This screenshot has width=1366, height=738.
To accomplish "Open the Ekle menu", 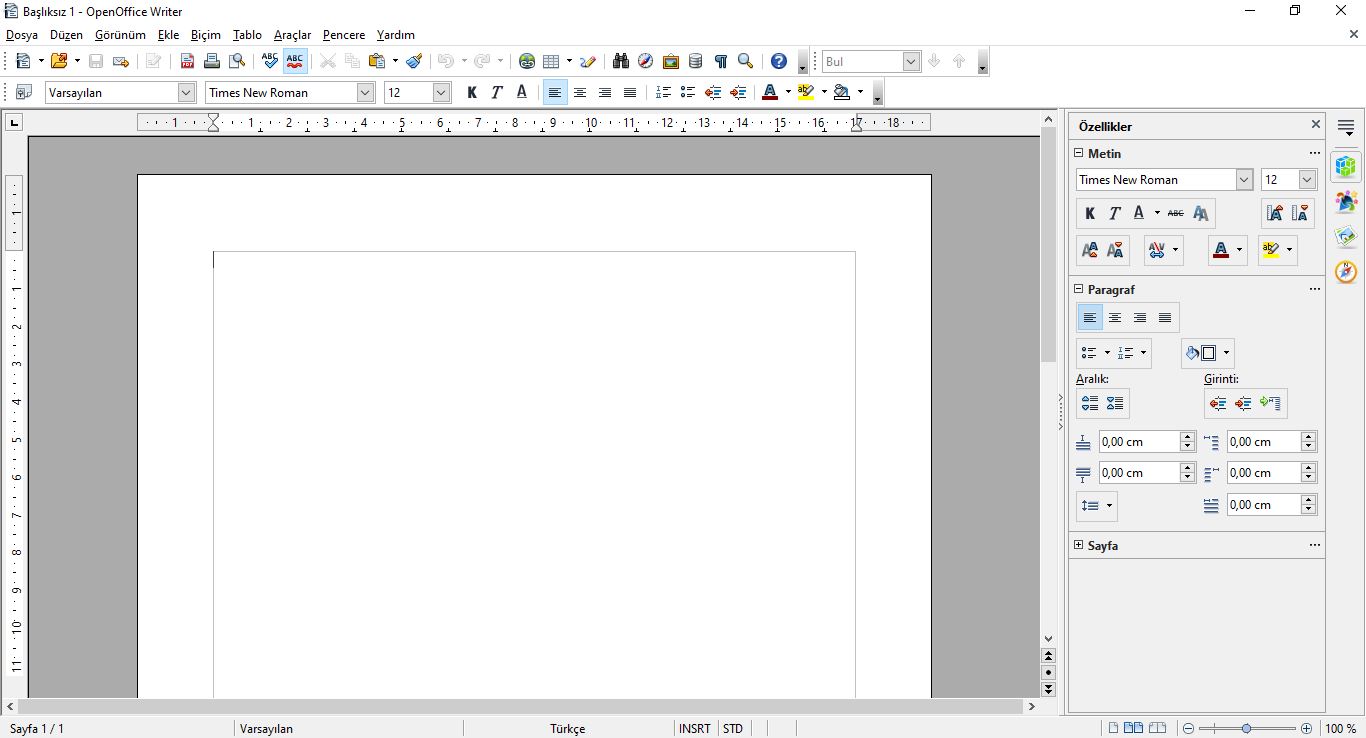I will (168, 34).
